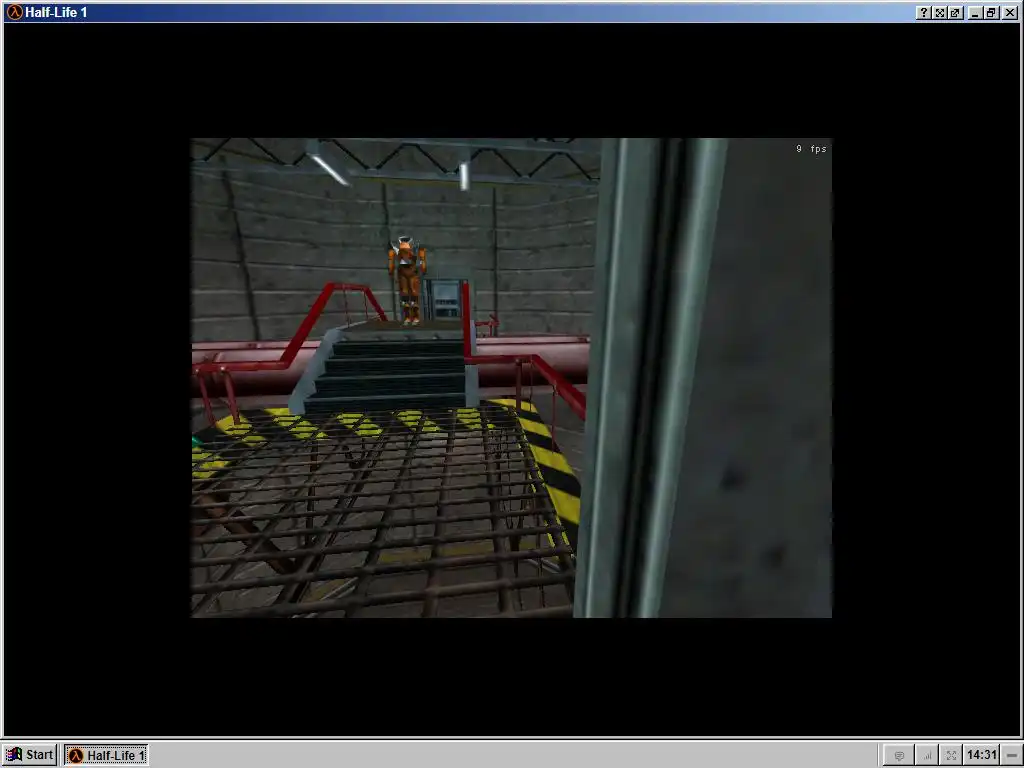The height and width of the screenshot is (768, 1024).
Task: Click the 14:31 clock in the tray
Action: pyautogui.click(x=982, y=755)
